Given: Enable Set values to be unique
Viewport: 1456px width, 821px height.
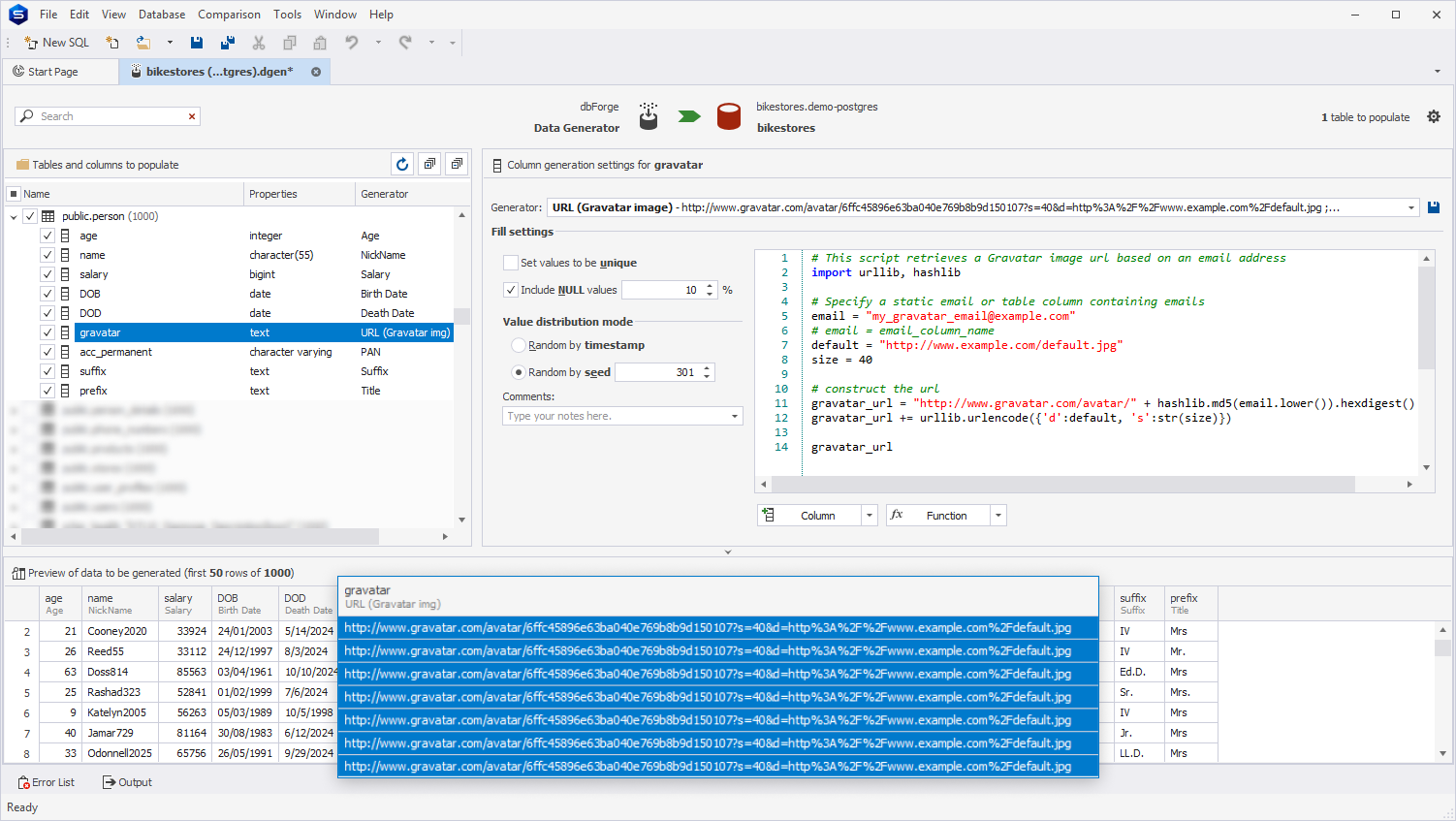Looking at the screenshot, I should [511, 263].
